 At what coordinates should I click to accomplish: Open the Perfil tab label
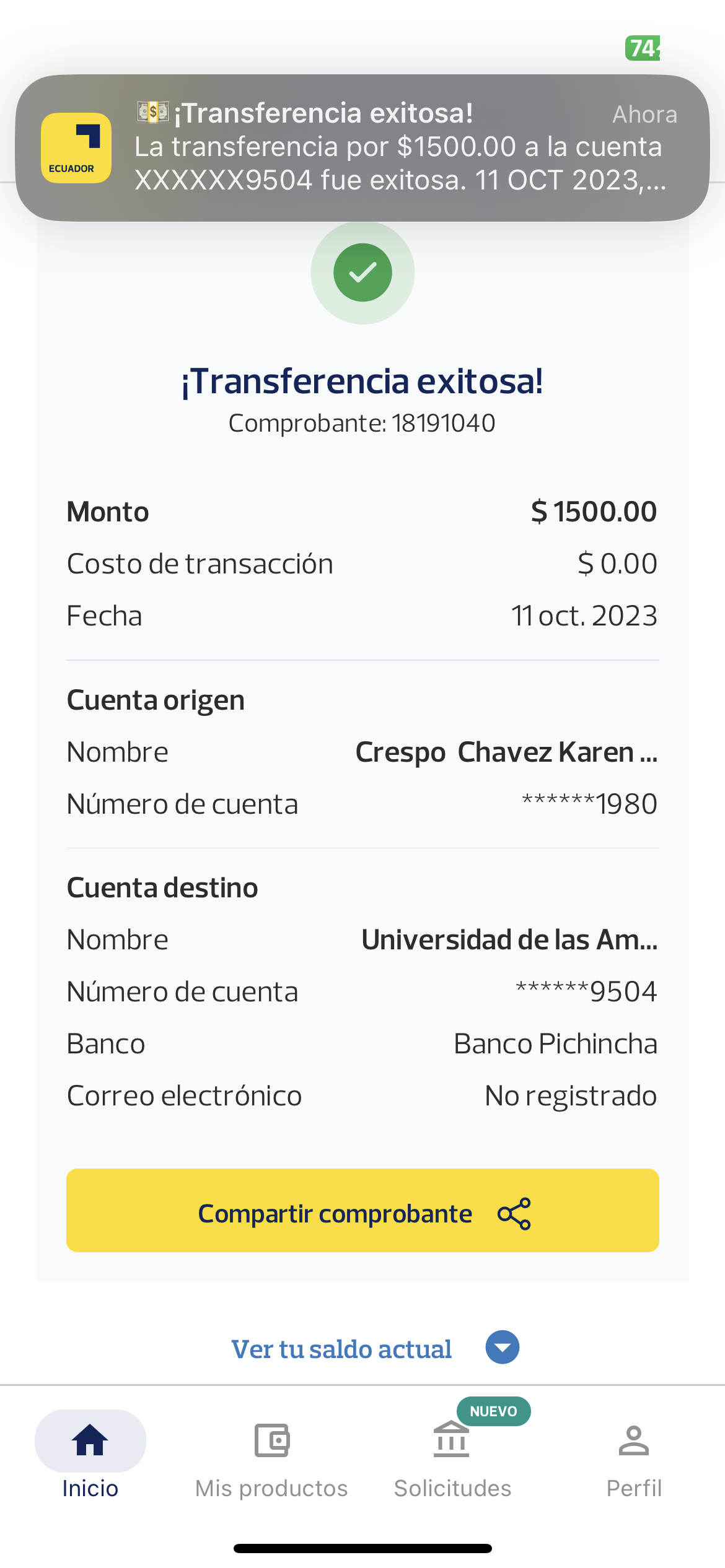[x=633, y=1487]
